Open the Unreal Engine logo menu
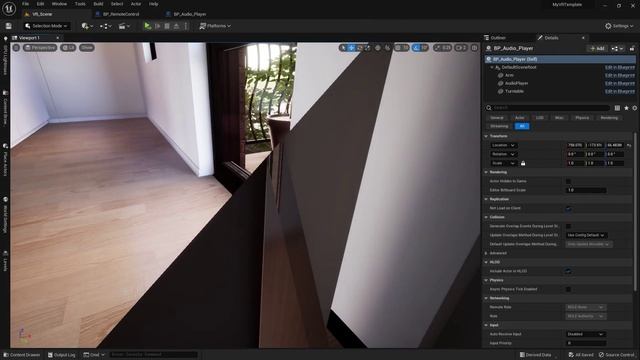Image resolution: width=640 pixels, height=360 pixels. coord(9,8)
